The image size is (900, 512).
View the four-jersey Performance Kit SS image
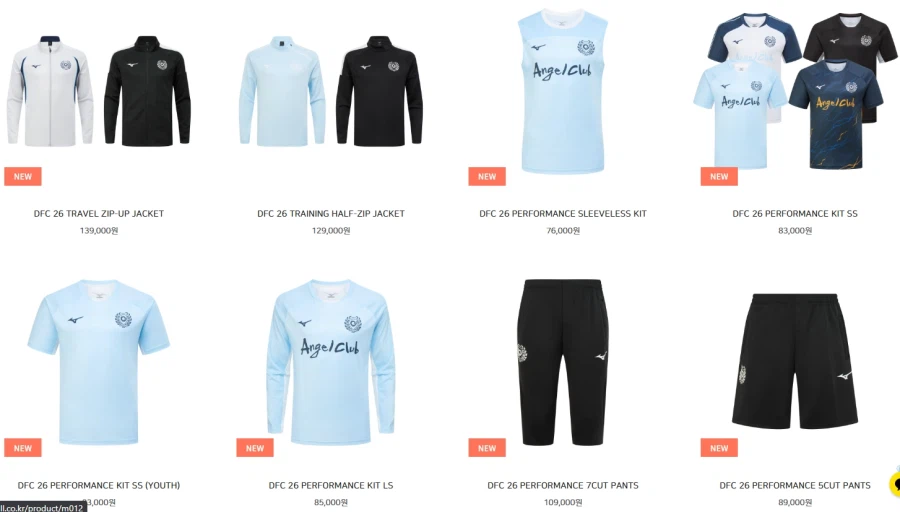795,91
